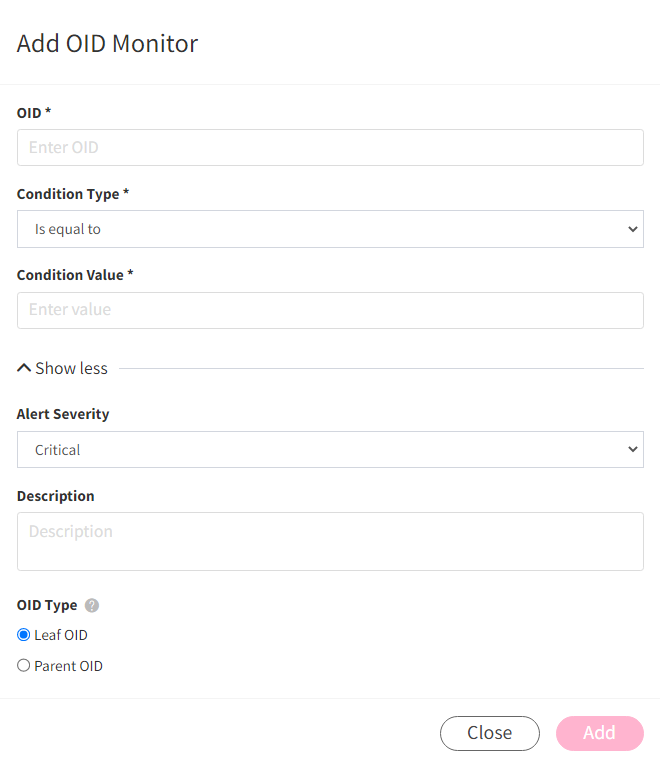The image size is (660, 767).
Task: Click the Alert Severity field label
Action: [63, 414]
